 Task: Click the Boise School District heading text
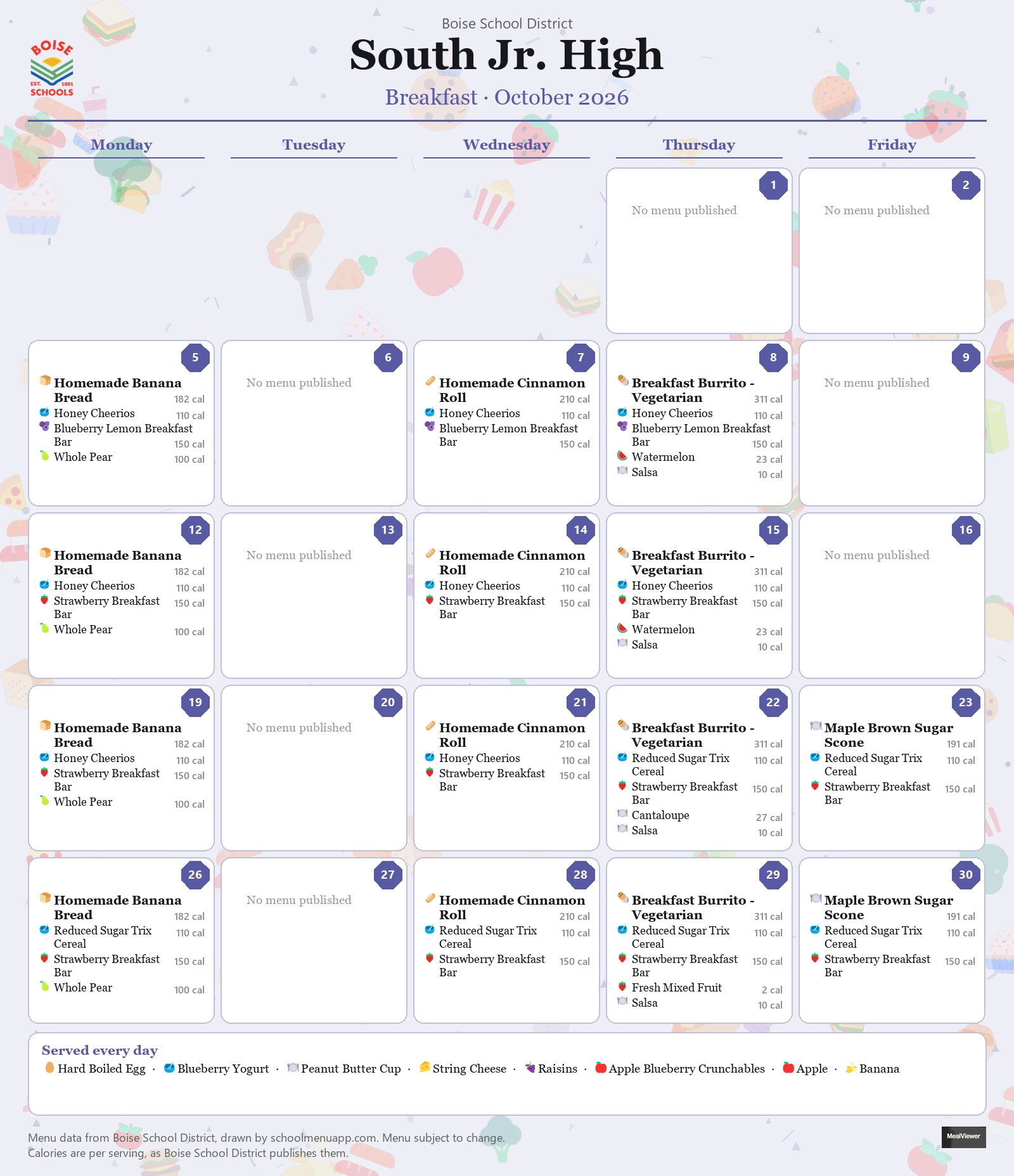click(x=506, y=23)
